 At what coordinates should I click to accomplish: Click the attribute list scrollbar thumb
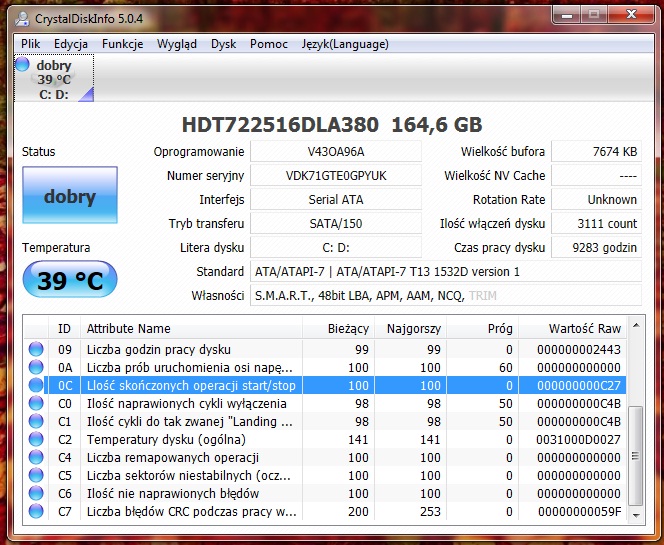636,456
